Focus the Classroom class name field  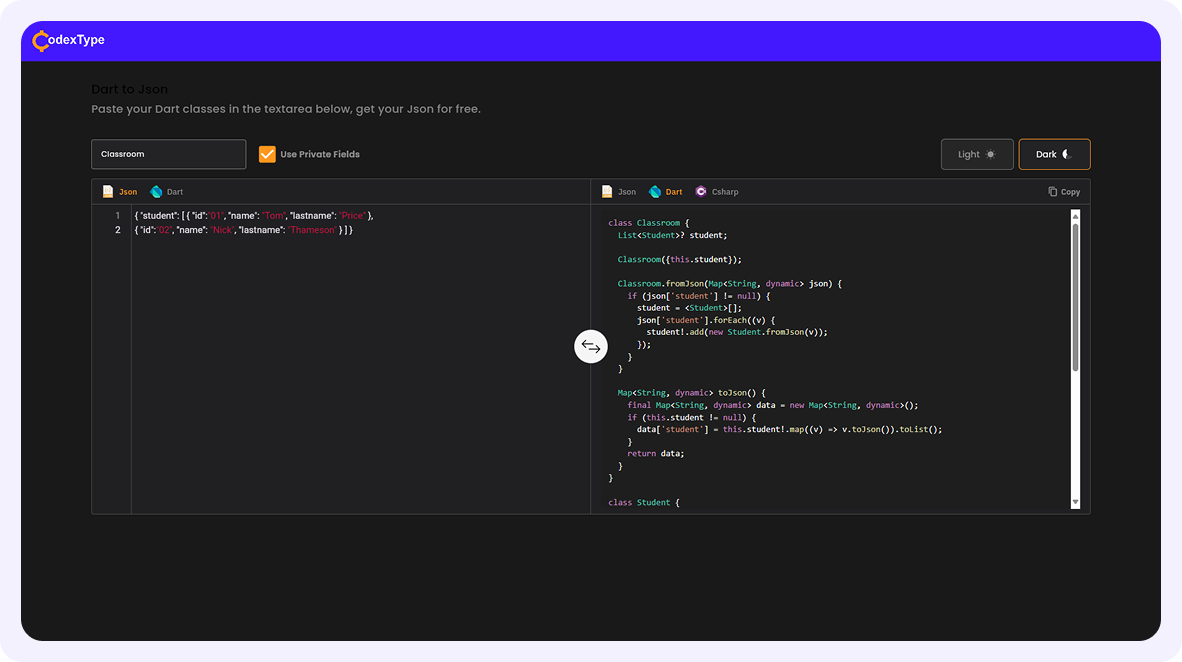(169, 154)
